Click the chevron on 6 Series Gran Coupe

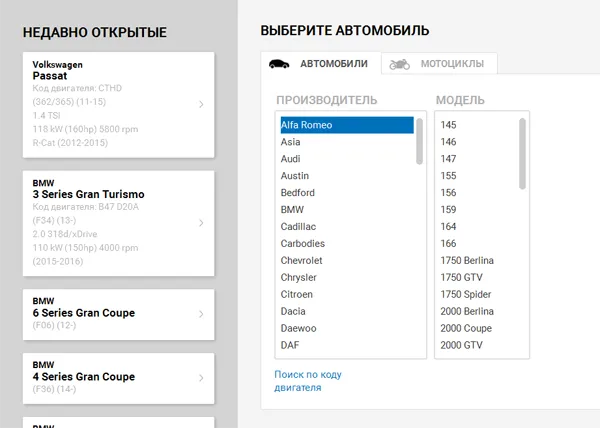point(201,313)
